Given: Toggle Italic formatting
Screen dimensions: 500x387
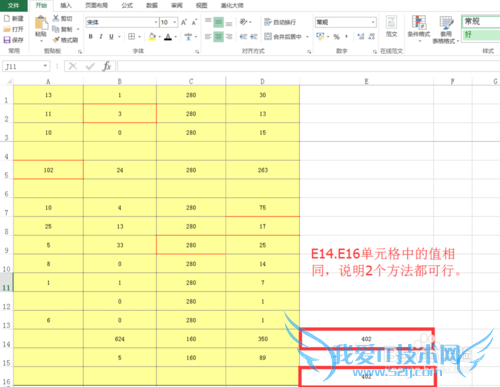Looking at the screenshot, I should [101, 36].
